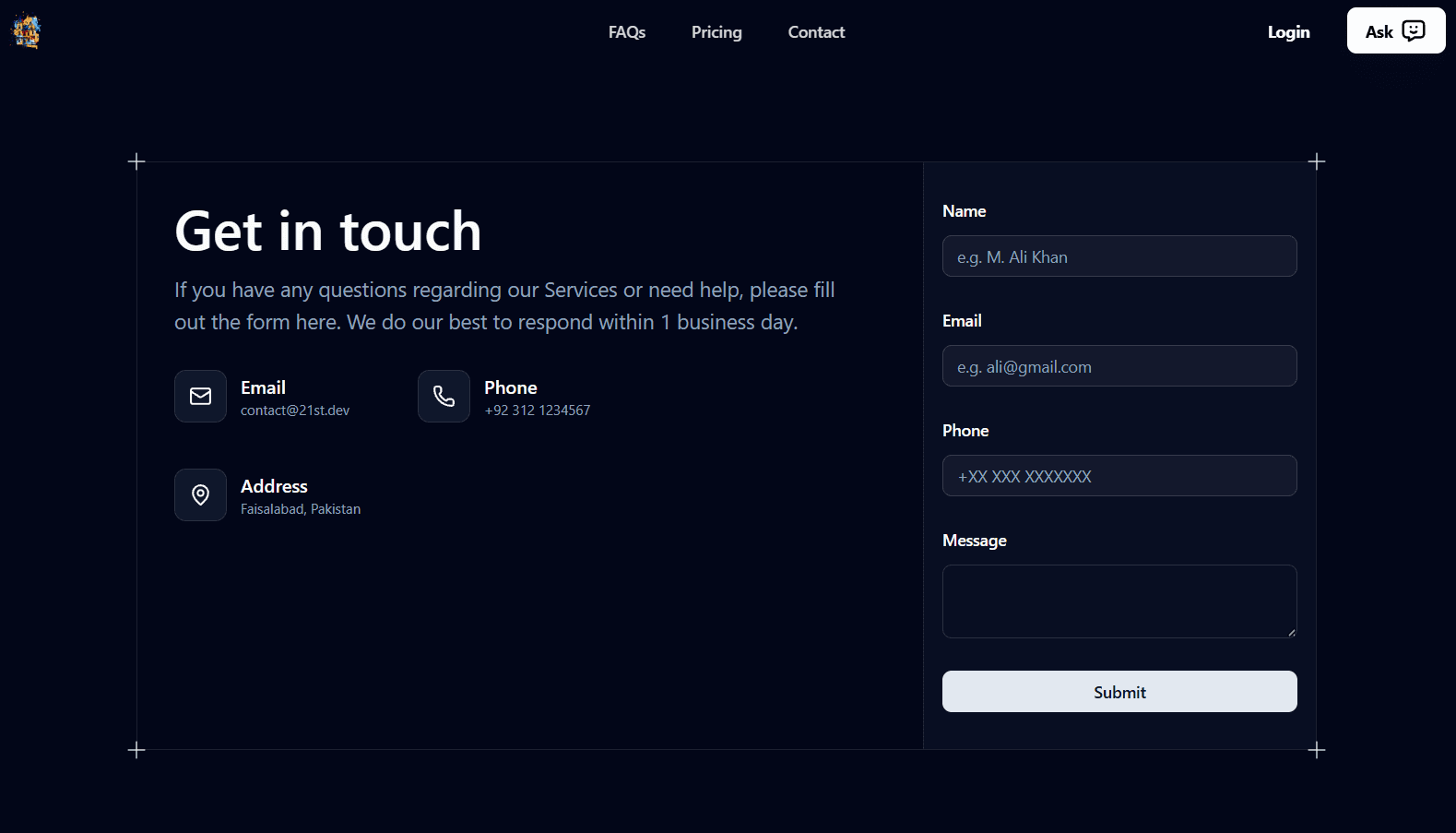Select Contact in the top navigation
The image size is (1456, 833).
click(x=816, y=32)
